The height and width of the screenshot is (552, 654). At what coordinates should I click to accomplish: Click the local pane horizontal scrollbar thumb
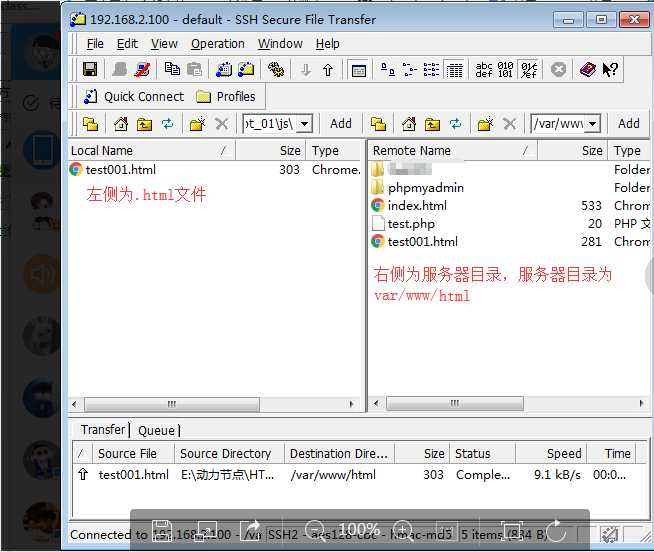pyautogui.click(x=171, y=404)
